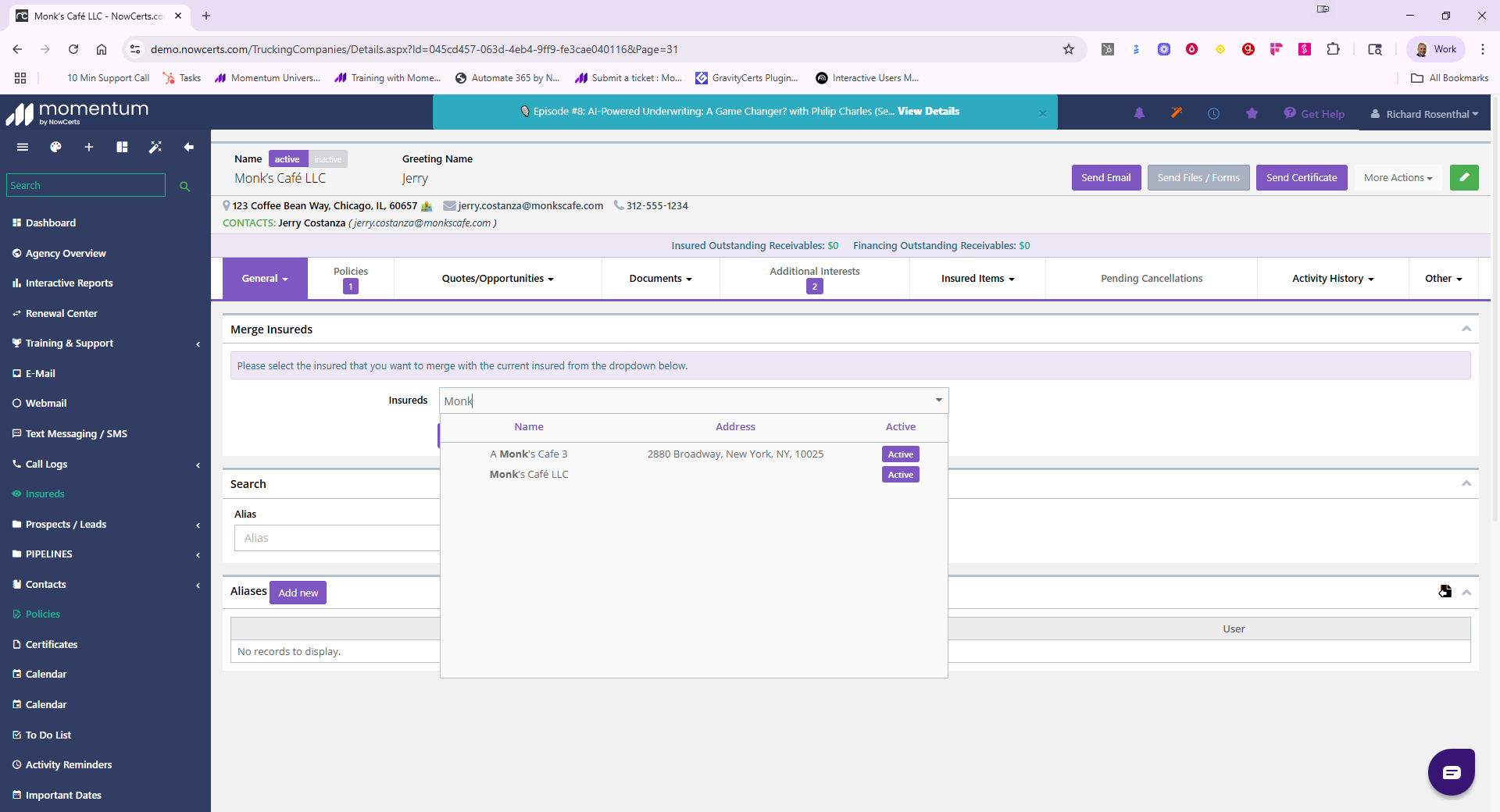Export aliases using the Excel icon
The image size is (1500, 812).
[x=1445, y=591]
